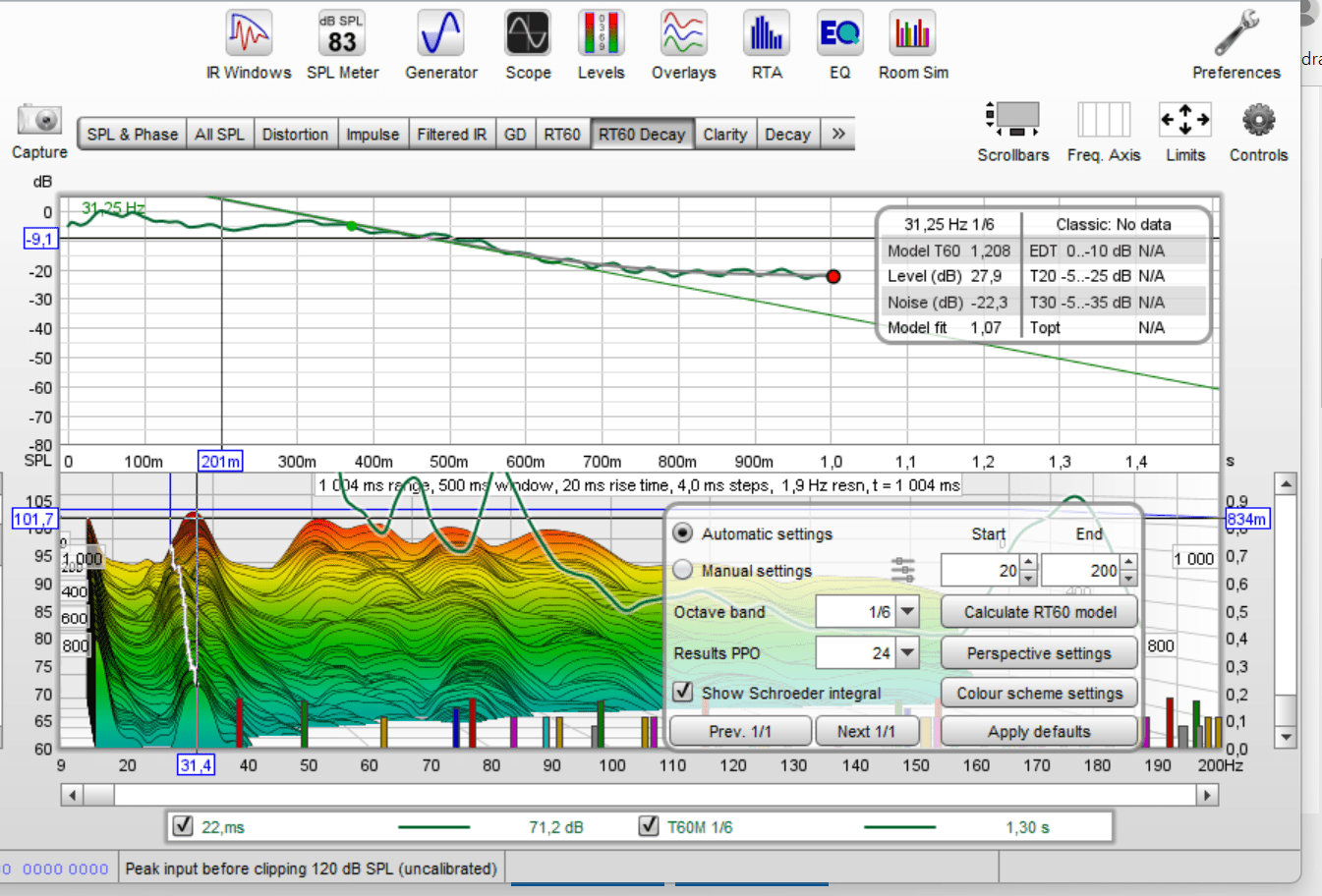Image resolution: width=1322 pixels, height=896 pixels.
Task: Open the Scope view
Action: coord(528,44)
